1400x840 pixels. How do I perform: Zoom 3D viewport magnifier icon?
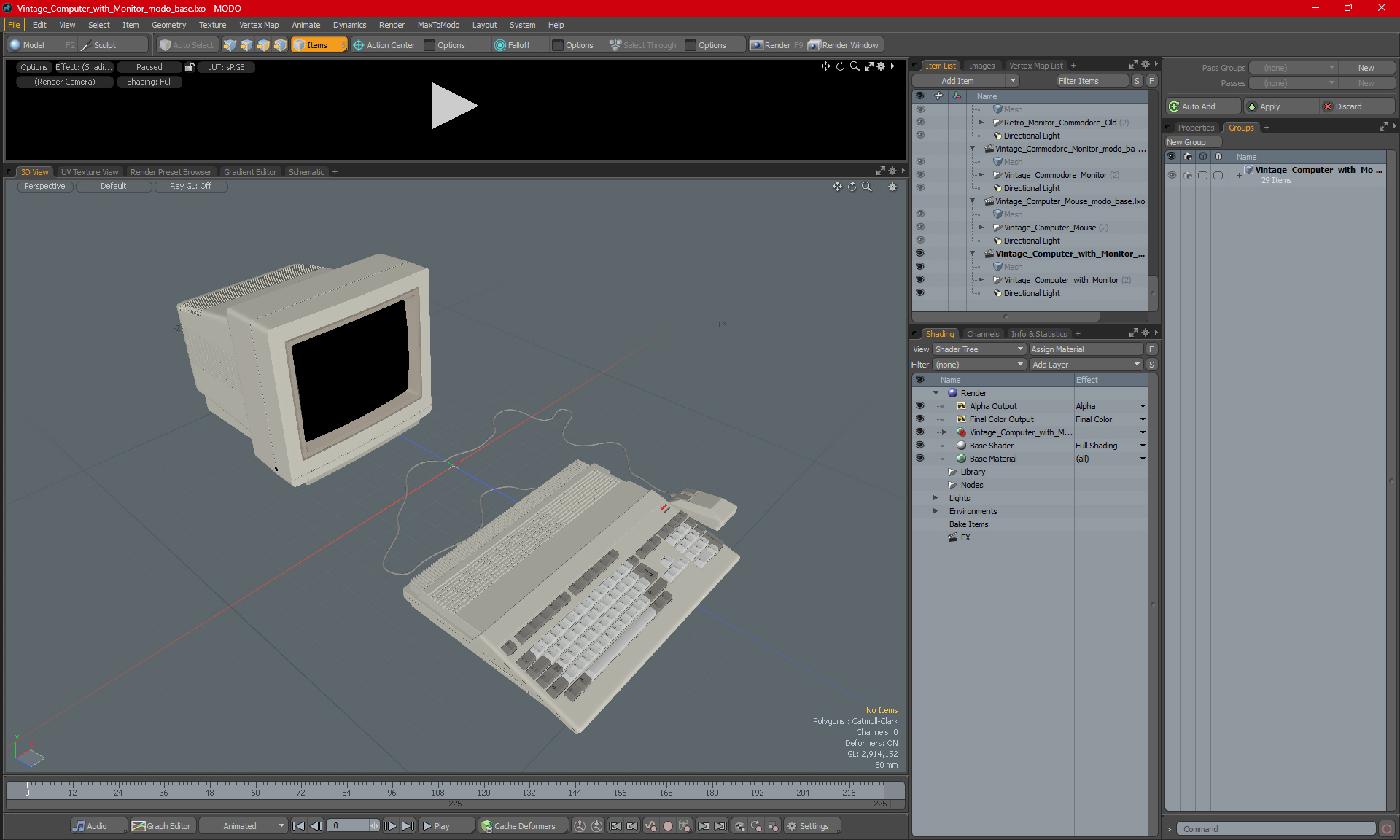867,187
